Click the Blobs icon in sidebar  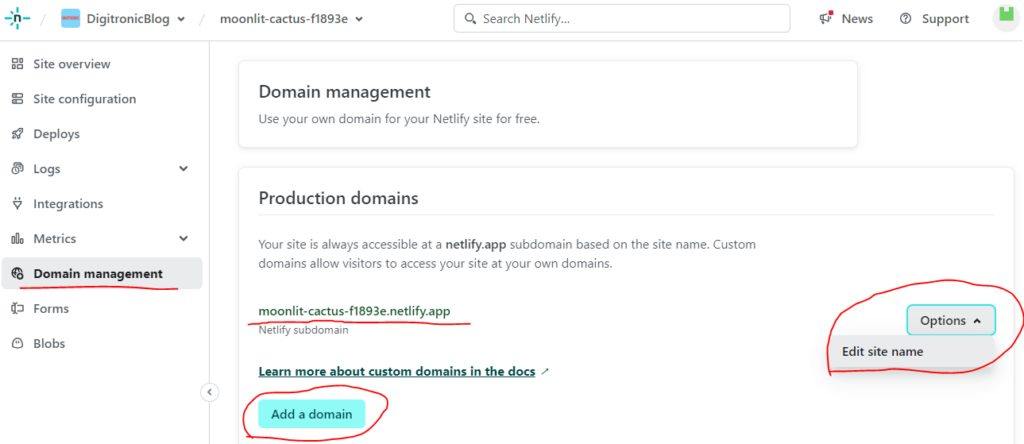(18, 343)
